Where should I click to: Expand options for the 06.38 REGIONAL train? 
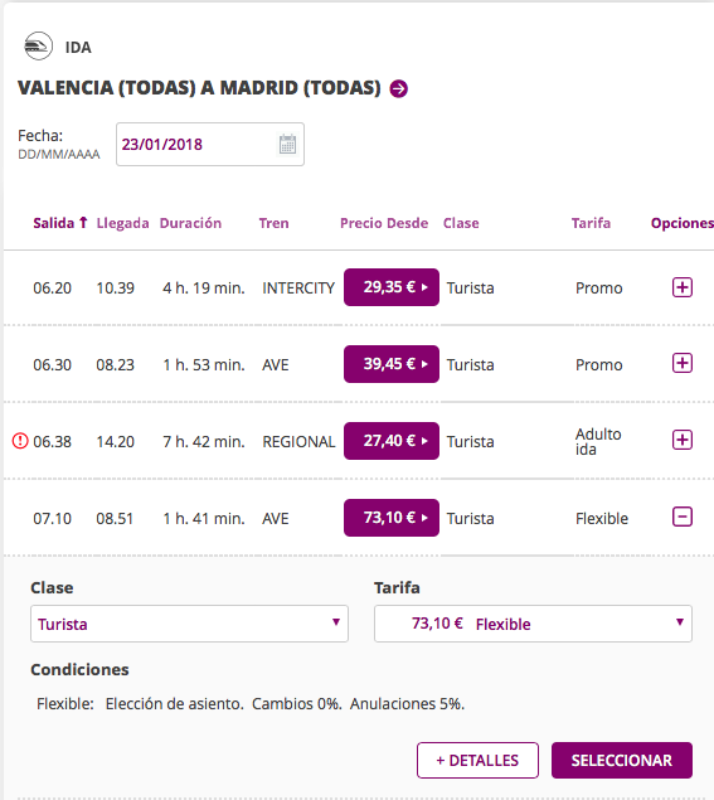pos(682,440)
